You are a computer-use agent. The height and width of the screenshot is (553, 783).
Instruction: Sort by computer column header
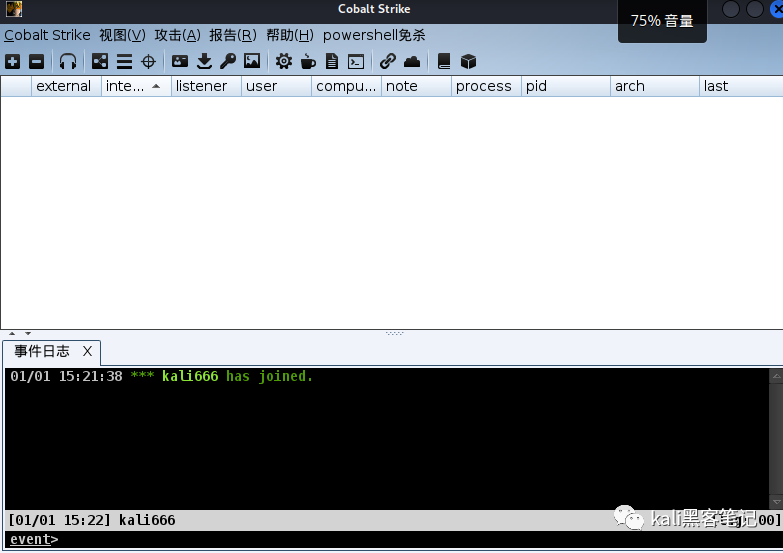(x=346, y=86)
